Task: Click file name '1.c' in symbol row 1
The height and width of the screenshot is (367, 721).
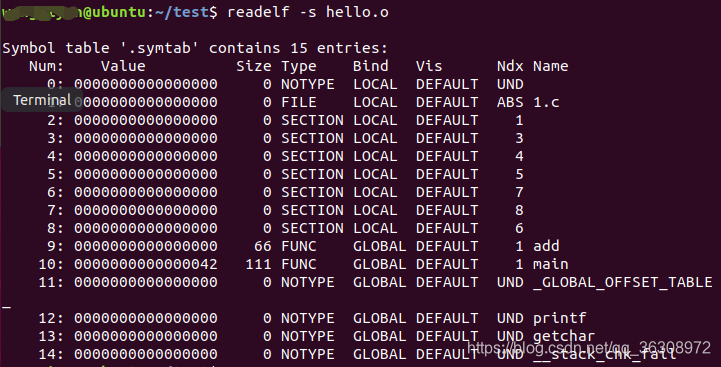Action: pos(546,102)
